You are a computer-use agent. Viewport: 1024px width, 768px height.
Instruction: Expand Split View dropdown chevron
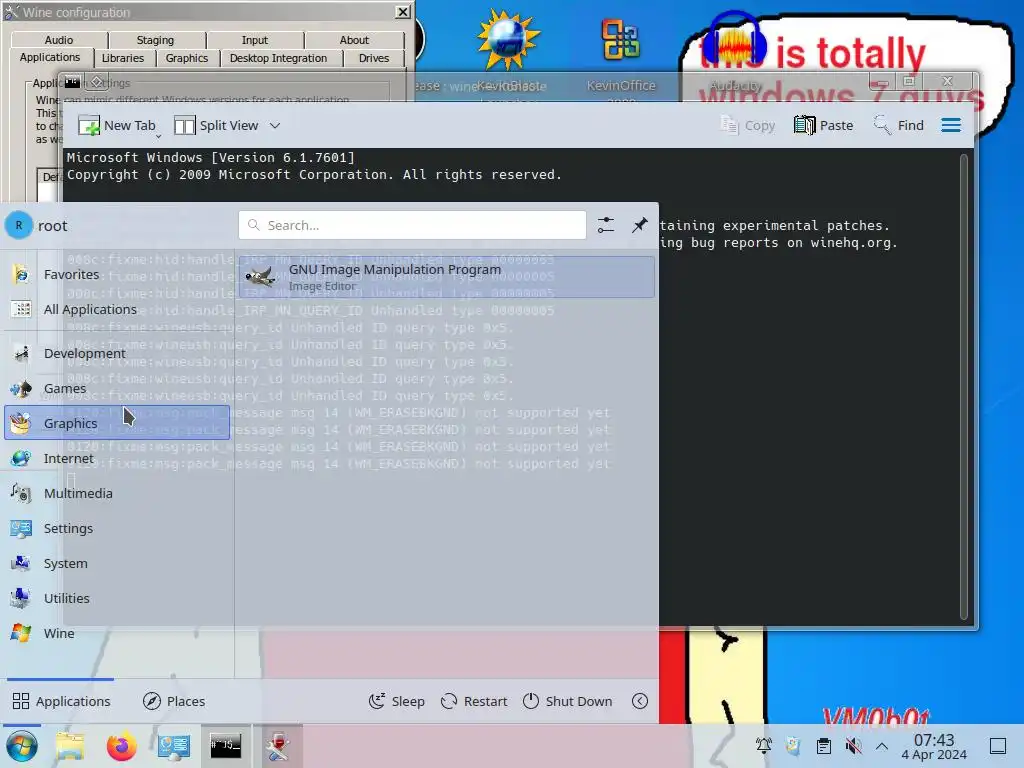(275, 125)
